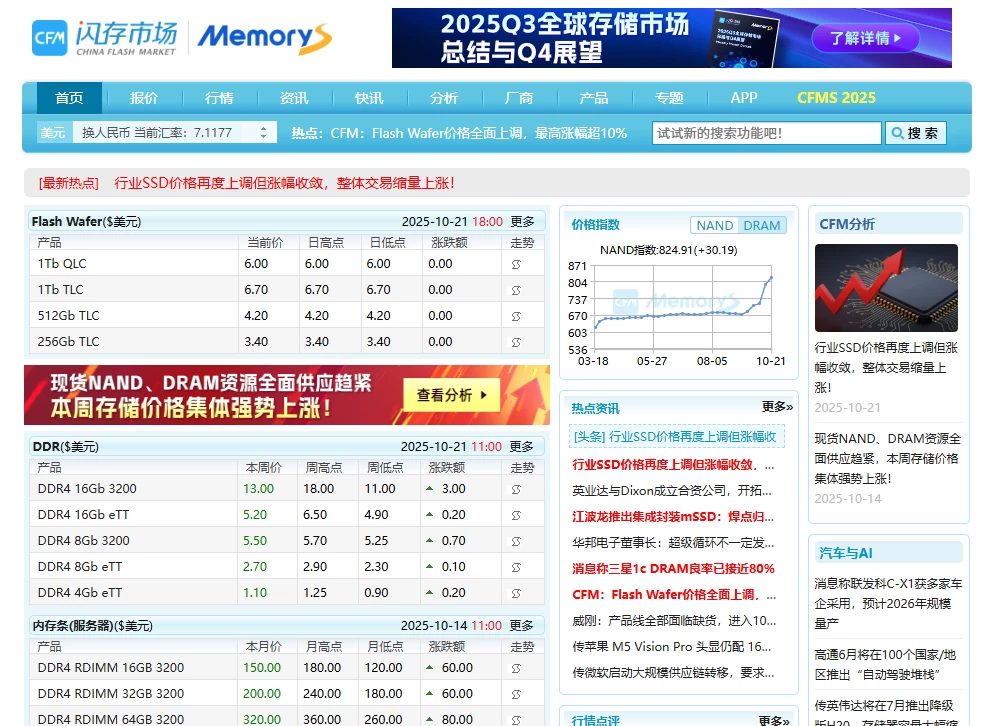Click the 查看分析 banner button
Image resolution: width=996 pixels, height=726 pixels.
click(455, 395)
